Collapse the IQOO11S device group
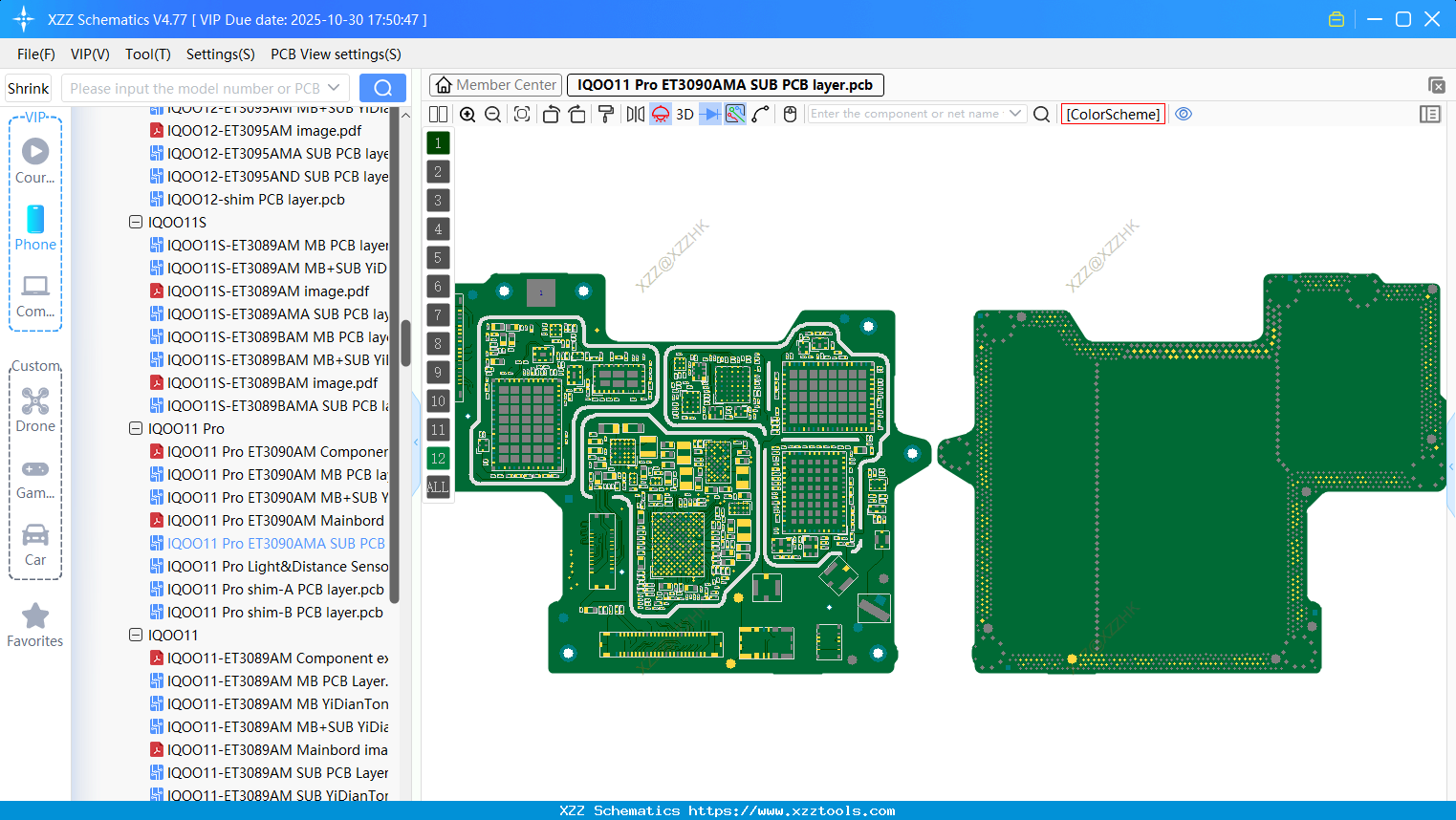This screenshot has height=820, width=1456. (x=135, y=222)
